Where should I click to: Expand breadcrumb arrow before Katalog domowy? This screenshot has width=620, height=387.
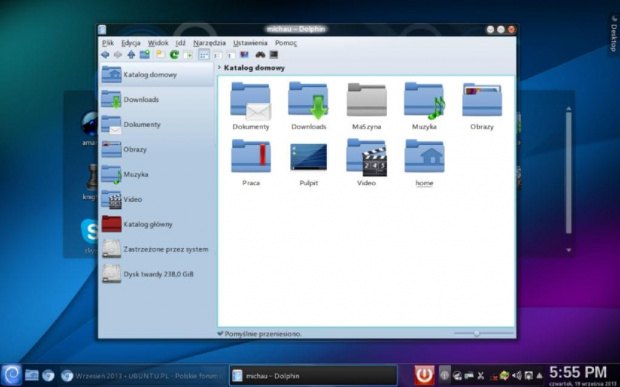(x=219, y=68)
